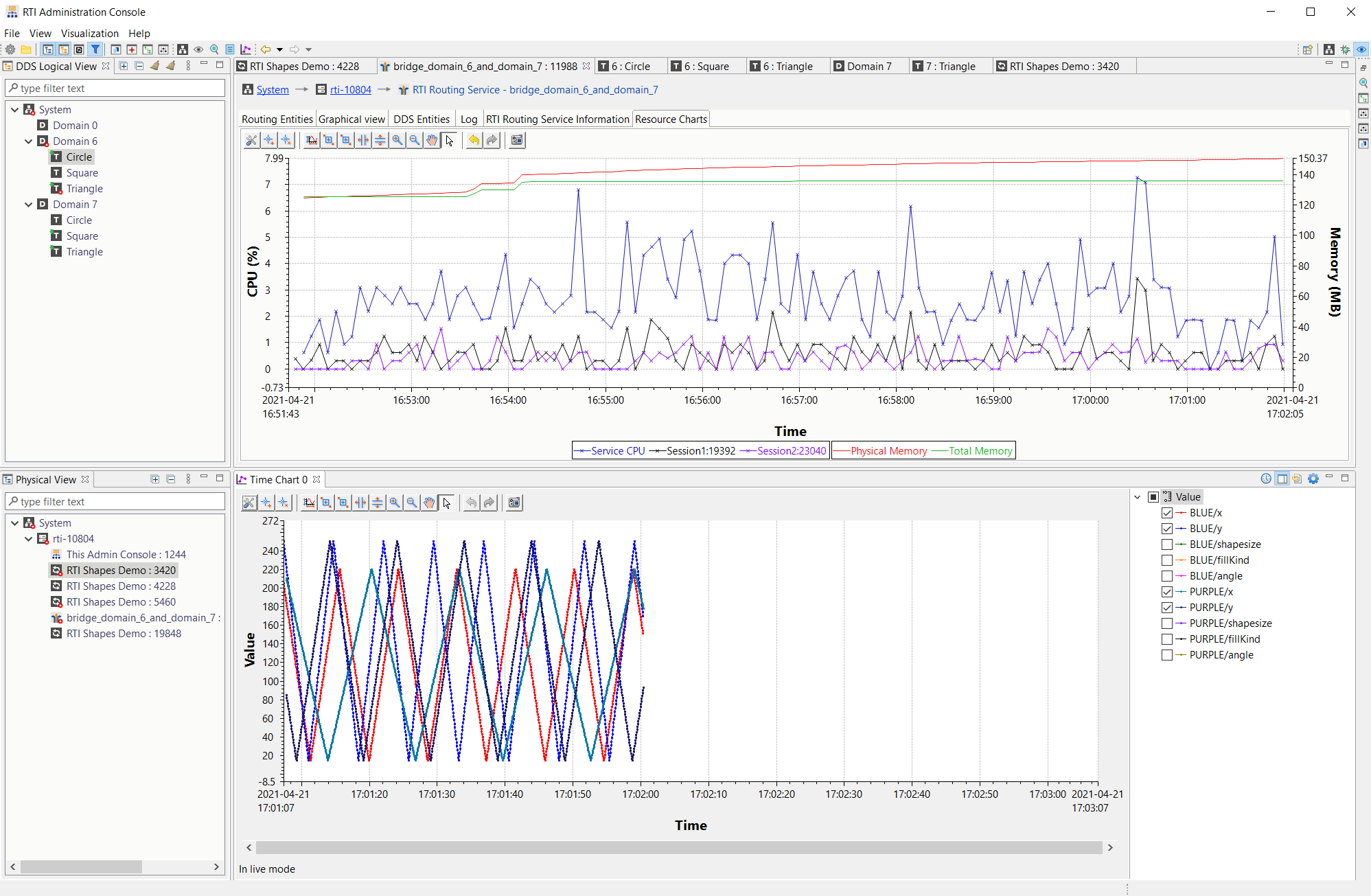Open the chart tools wrench icon
Screen dimensions: 1371x896
pos(251,140)
